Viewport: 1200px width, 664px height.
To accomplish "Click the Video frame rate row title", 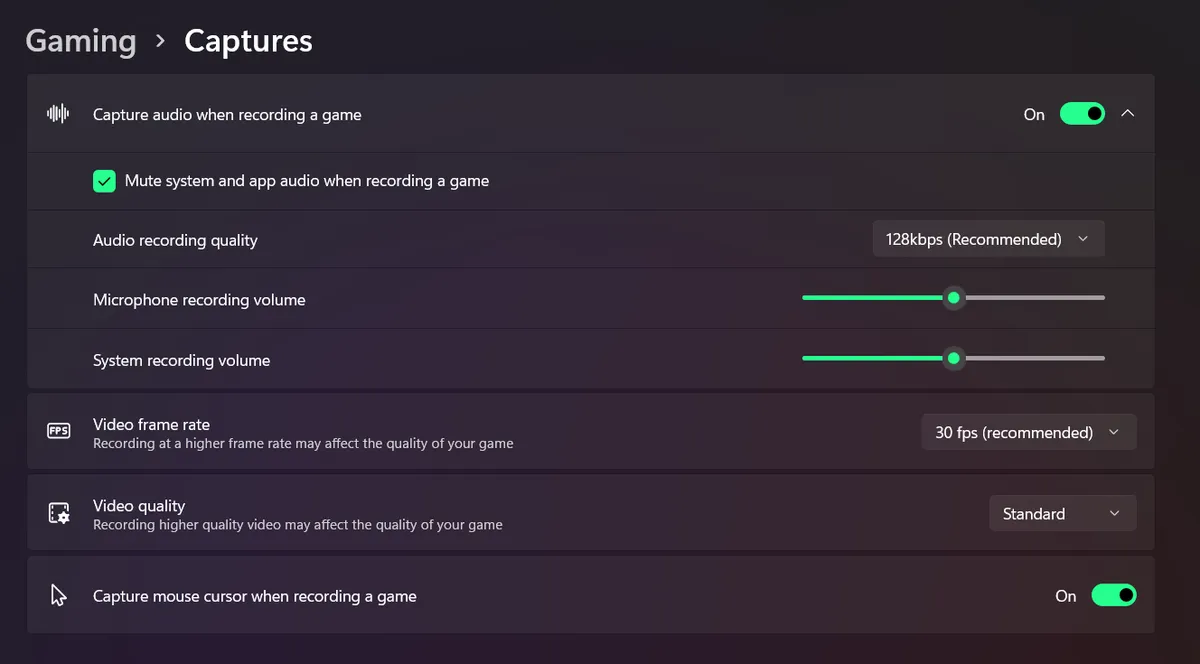I will (151, 424).
